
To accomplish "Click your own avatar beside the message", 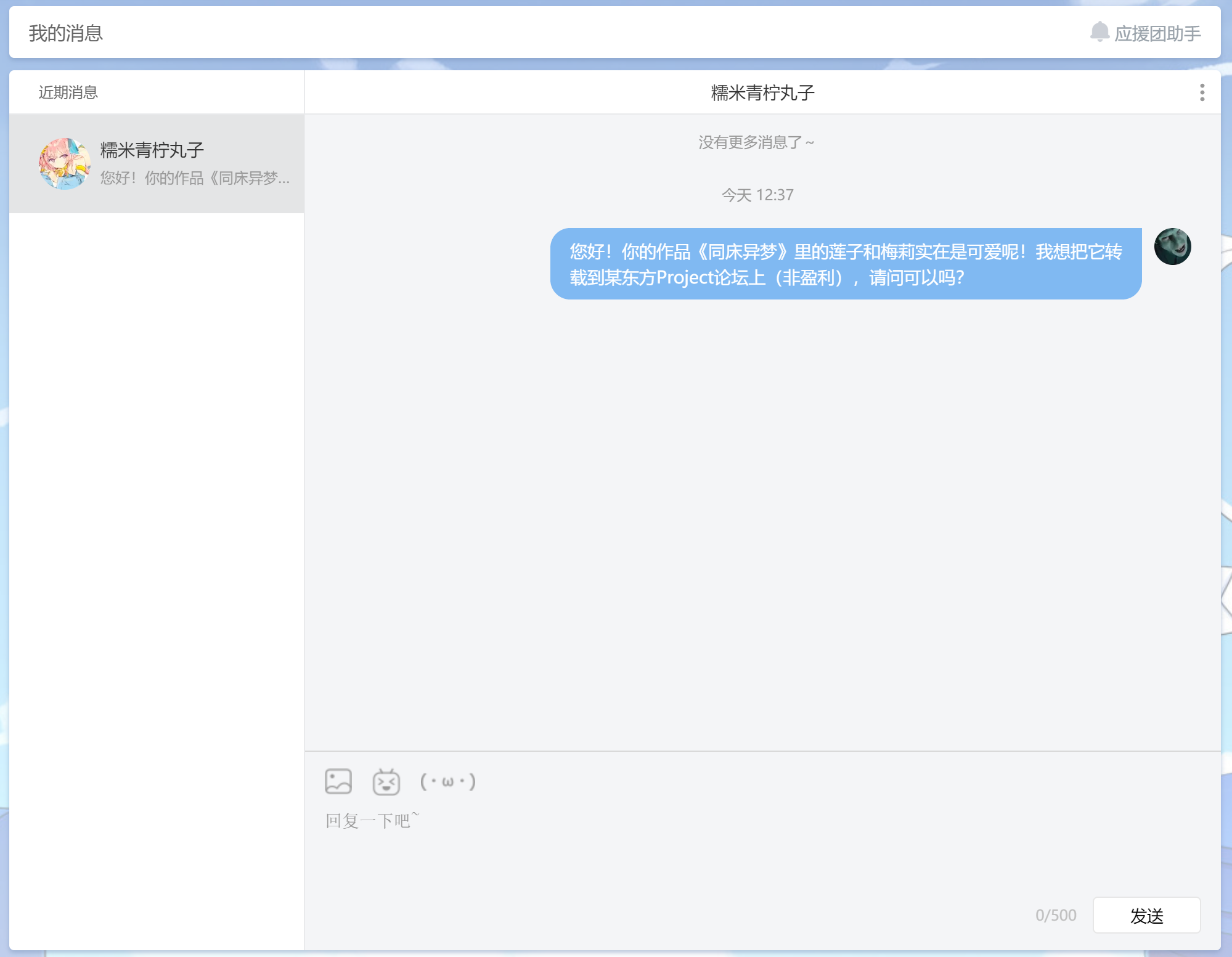I will pyautogui.click(x=1172, y=246).
